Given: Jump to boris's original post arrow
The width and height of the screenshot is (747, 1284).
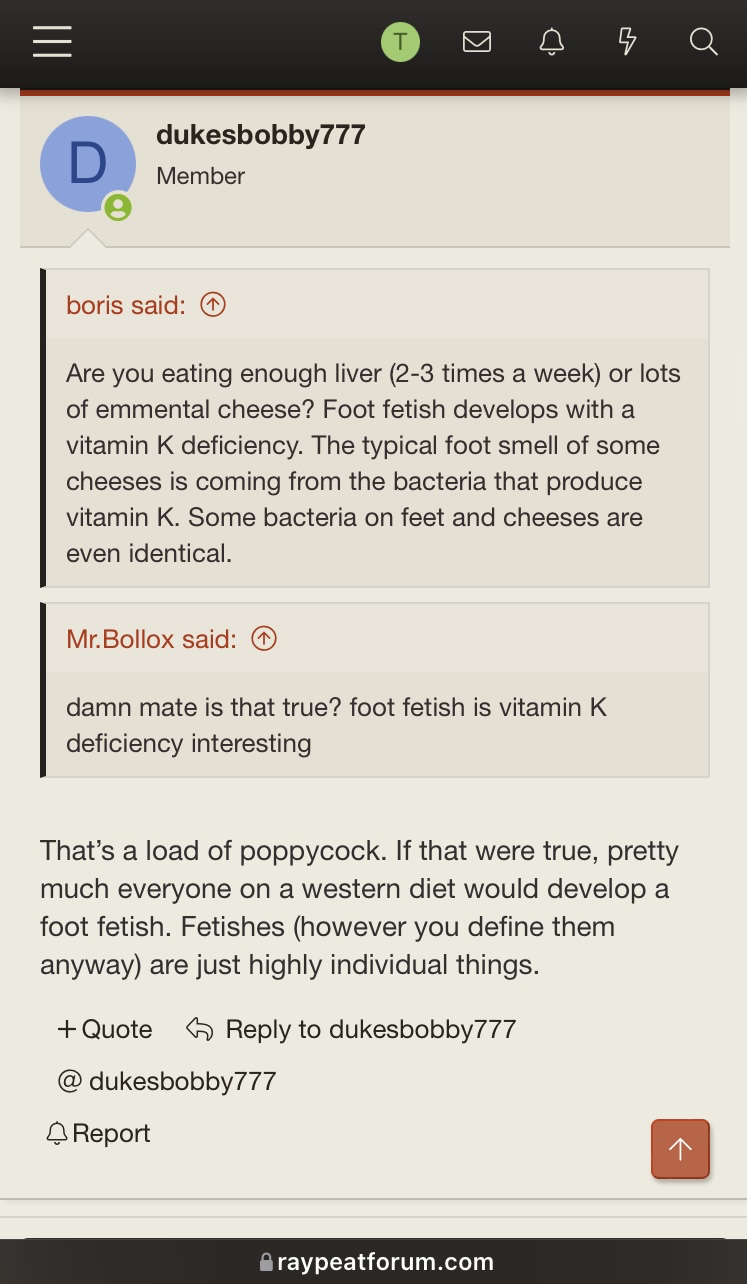Looking at the screenshot, I should click(x=213, y=305).
